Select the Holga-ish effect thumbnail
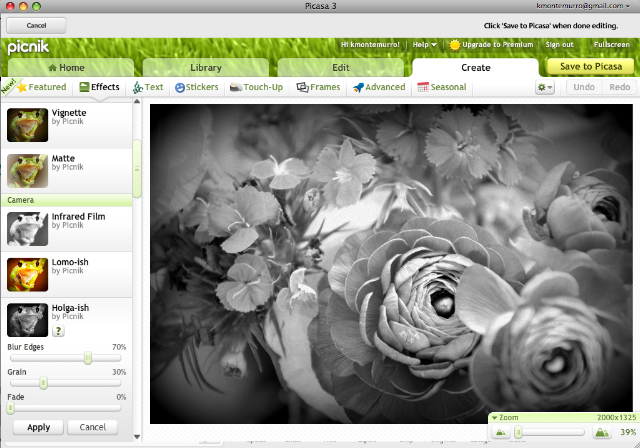Image resolution: width=640 pixels, height=448 pixels. [x=27, y=320]
